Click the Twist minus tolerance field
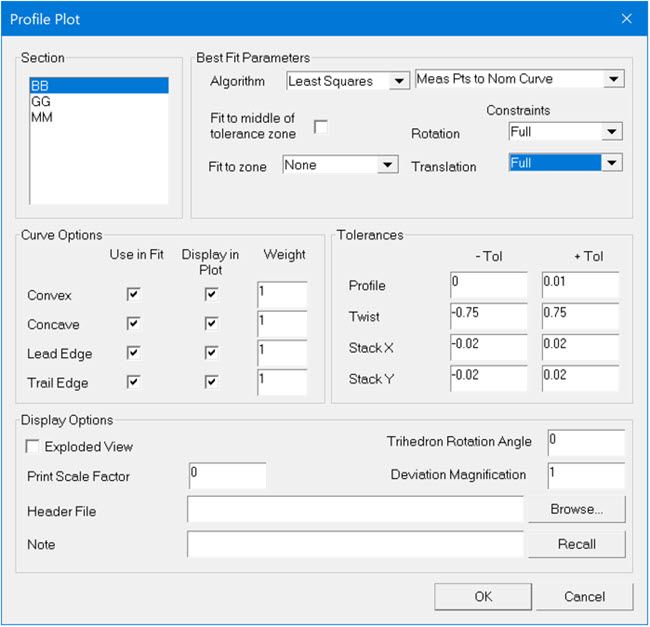Screen dimensions: 650x627 pyautogui.click(x=488, y=314)
